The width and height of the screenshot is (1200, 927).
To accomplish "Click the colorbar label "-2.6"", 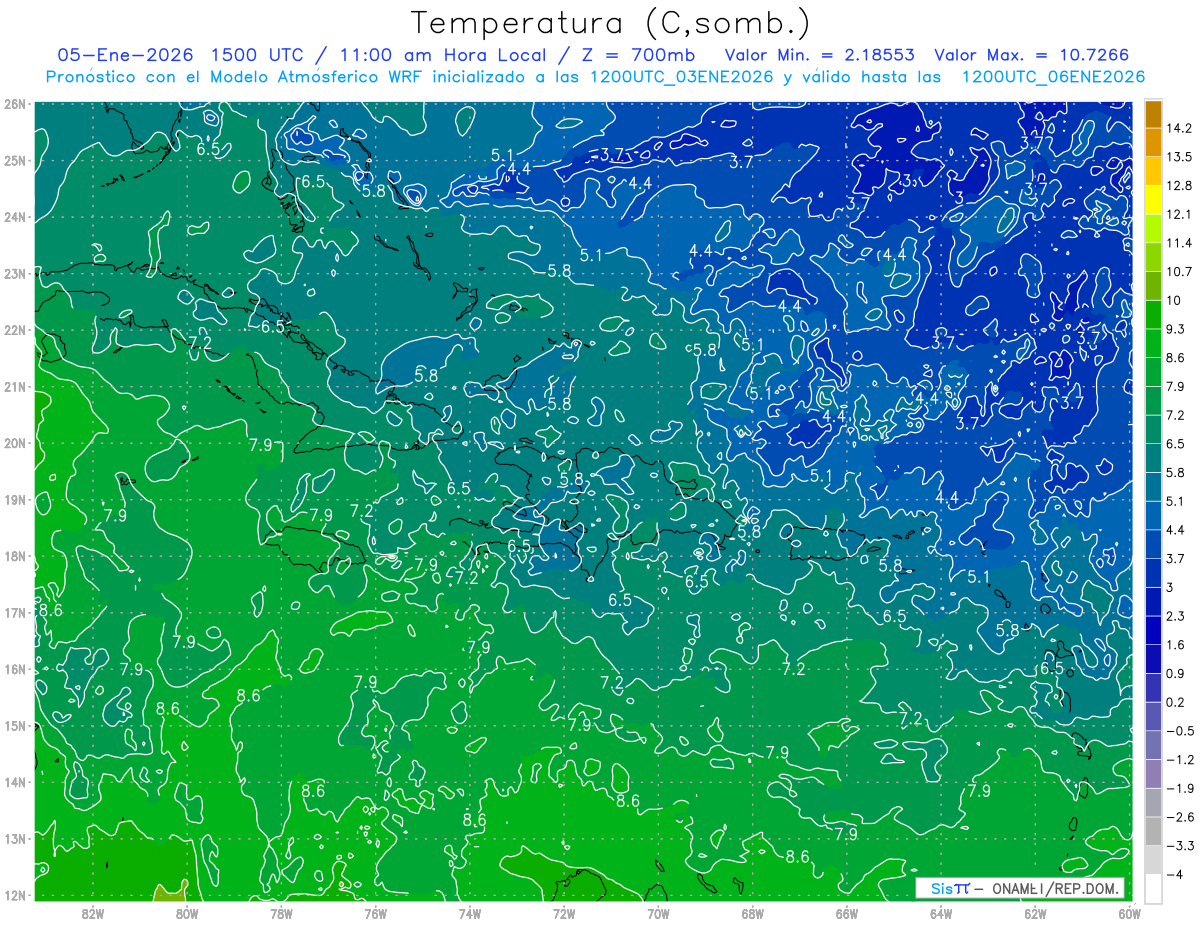I will (1180, 817).
